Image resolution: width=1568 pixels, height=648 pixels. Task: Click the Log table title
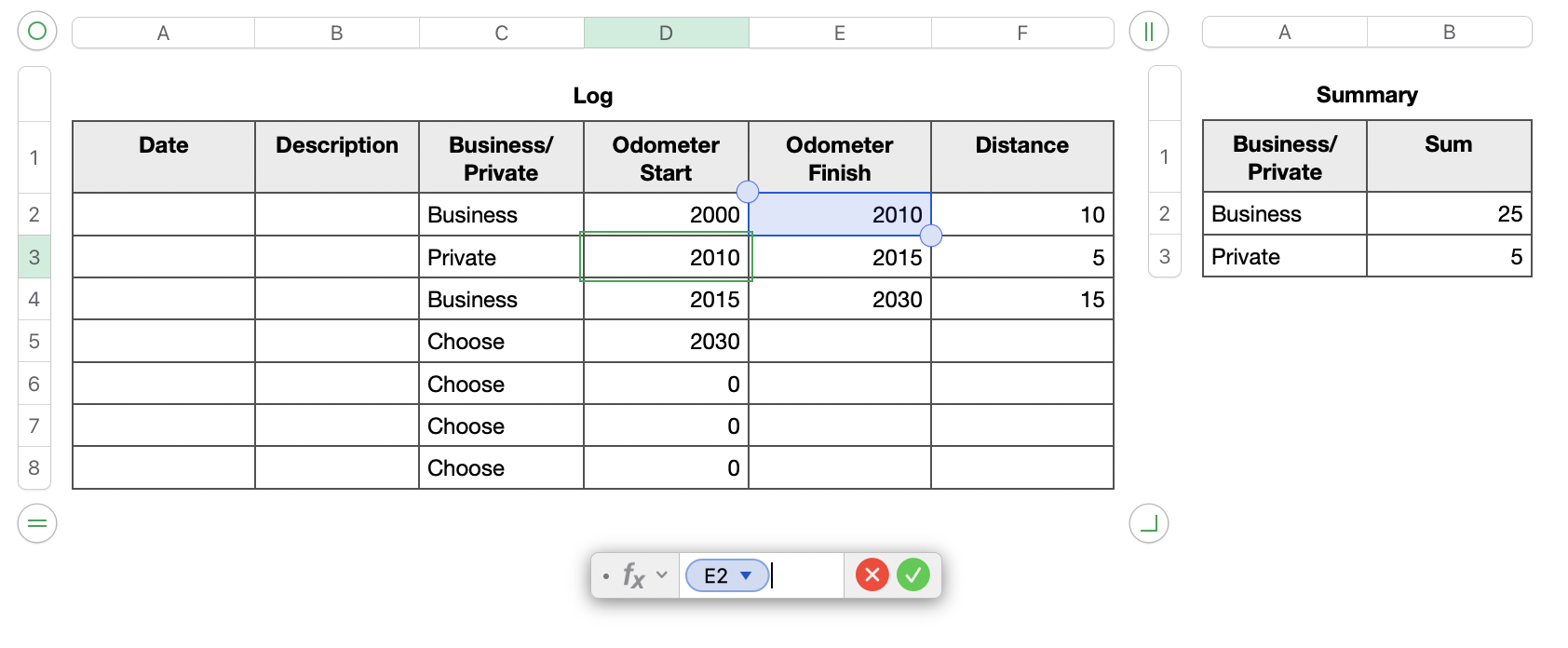pyautogui.click(x=592, y=96)
